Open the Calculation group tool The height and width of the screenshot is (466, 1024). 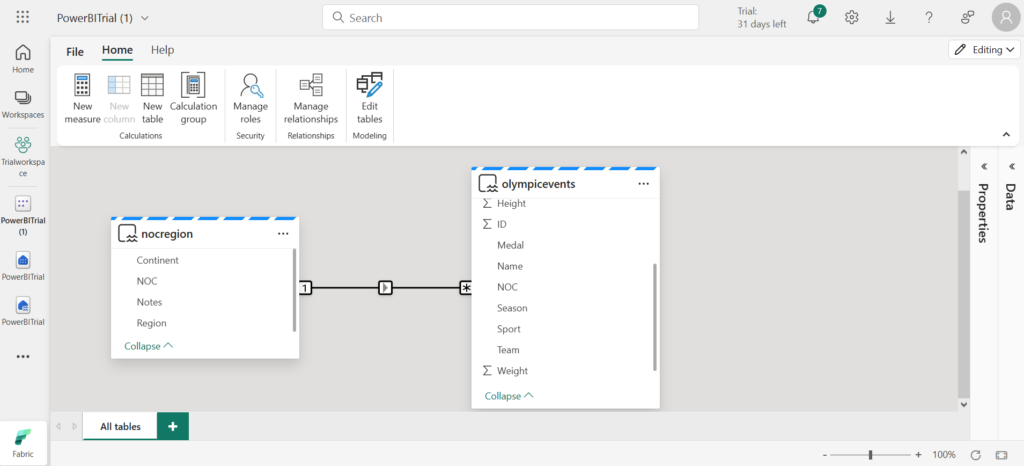pos(193,85)
